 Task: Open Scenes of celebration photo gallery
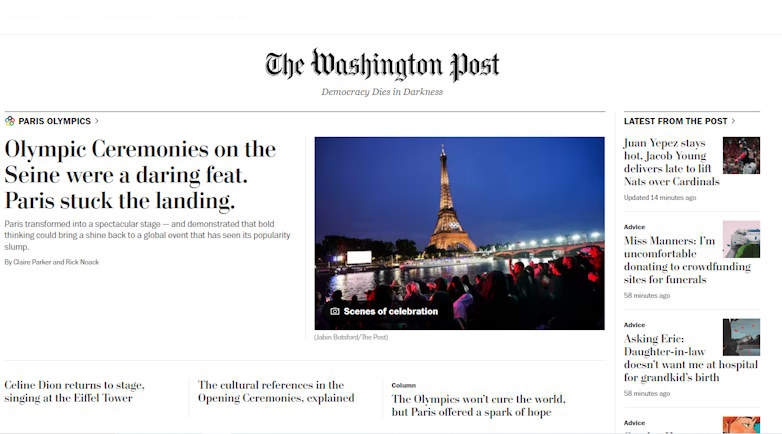(x=391, y=311)
